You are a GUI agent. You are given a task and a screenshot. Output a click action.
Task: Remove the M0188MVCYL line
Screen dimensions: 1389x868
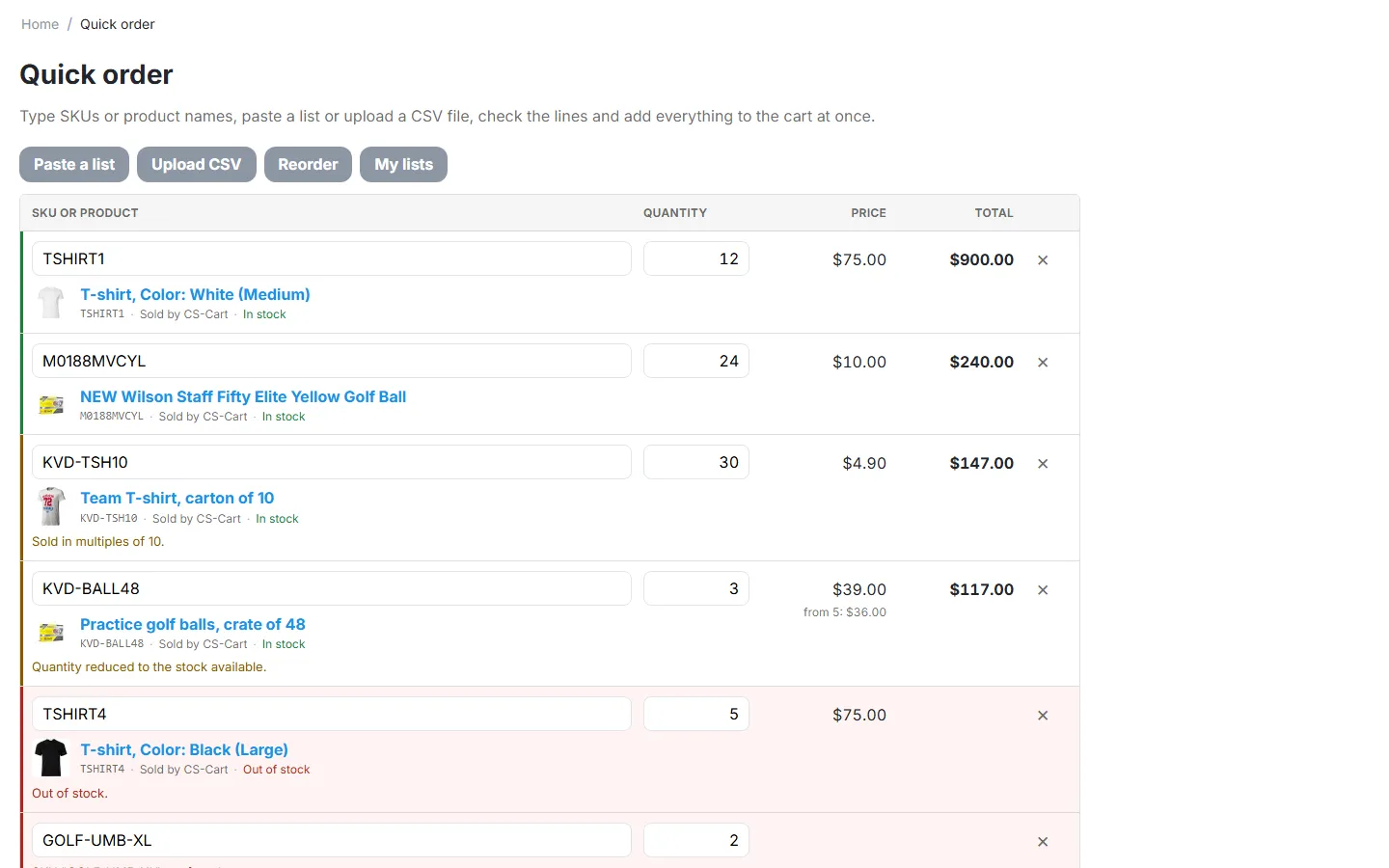point(1043,363)
